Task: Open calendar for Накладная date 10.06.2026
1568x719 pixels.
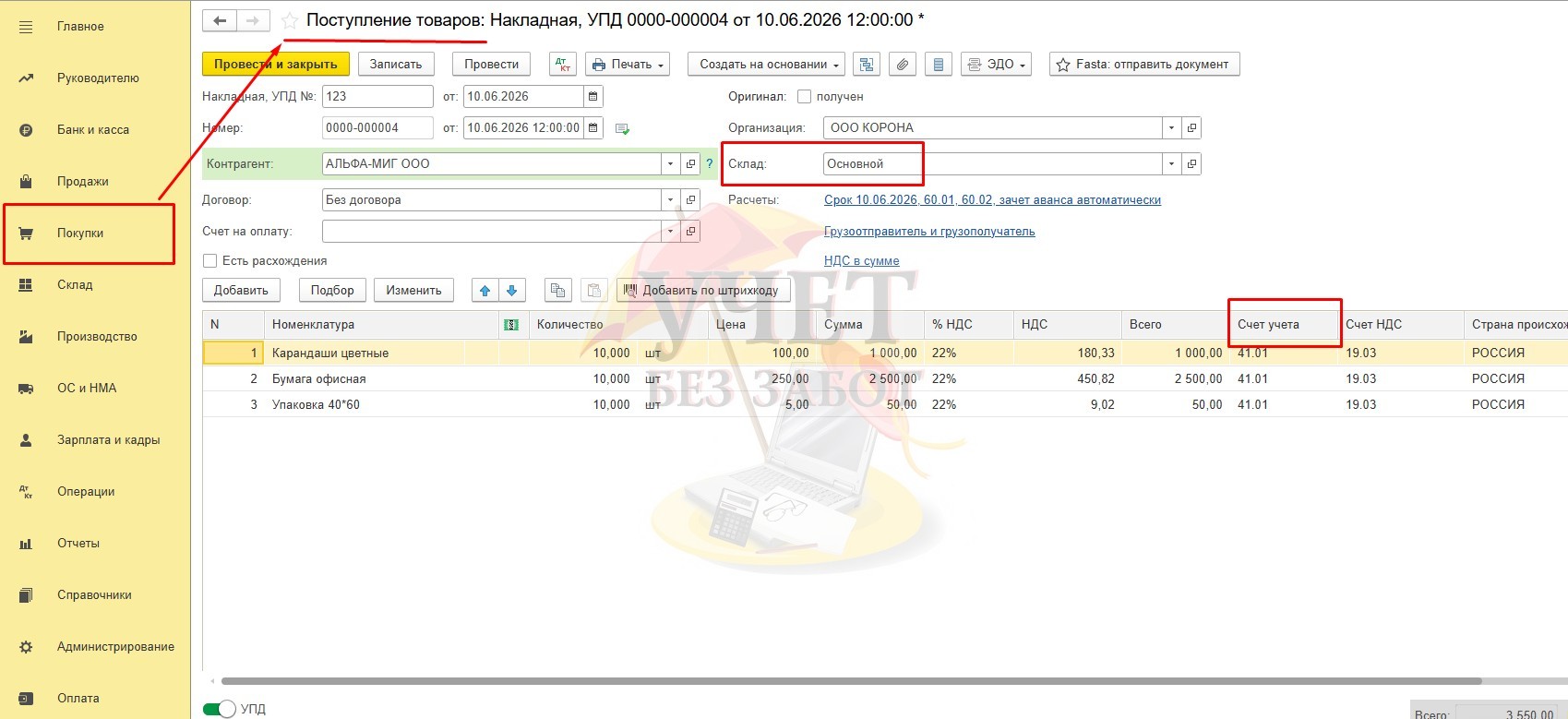Action: point(593,96)
